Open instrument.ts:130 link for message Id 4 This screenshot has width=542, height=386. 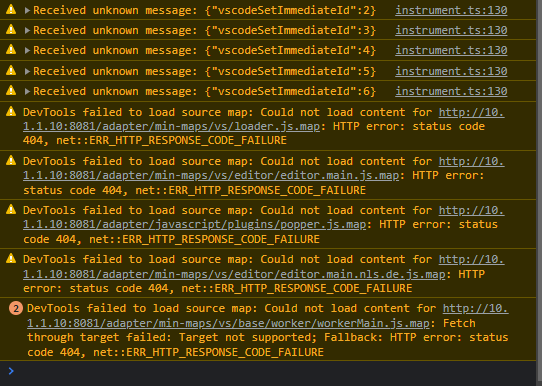click(451, 50)
